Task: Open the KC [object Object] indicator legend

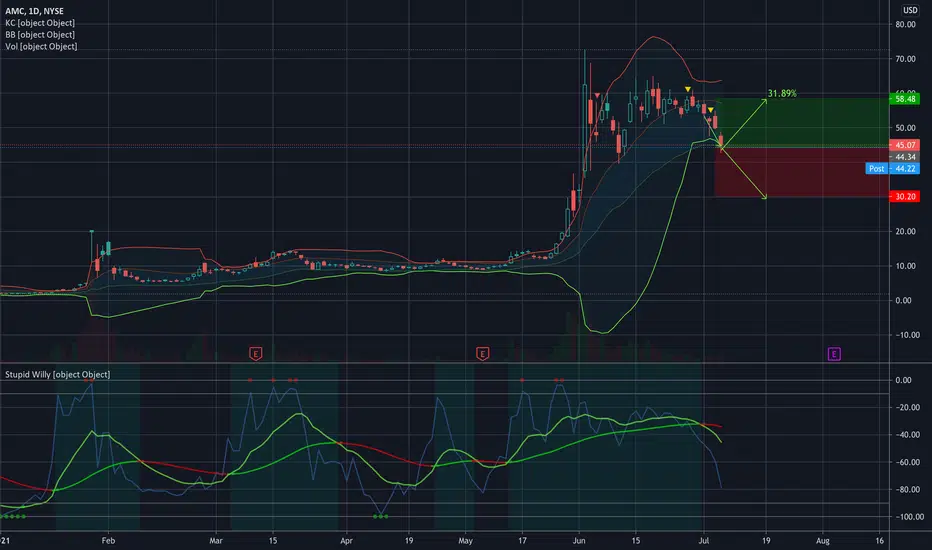Action: click(40, 23)
